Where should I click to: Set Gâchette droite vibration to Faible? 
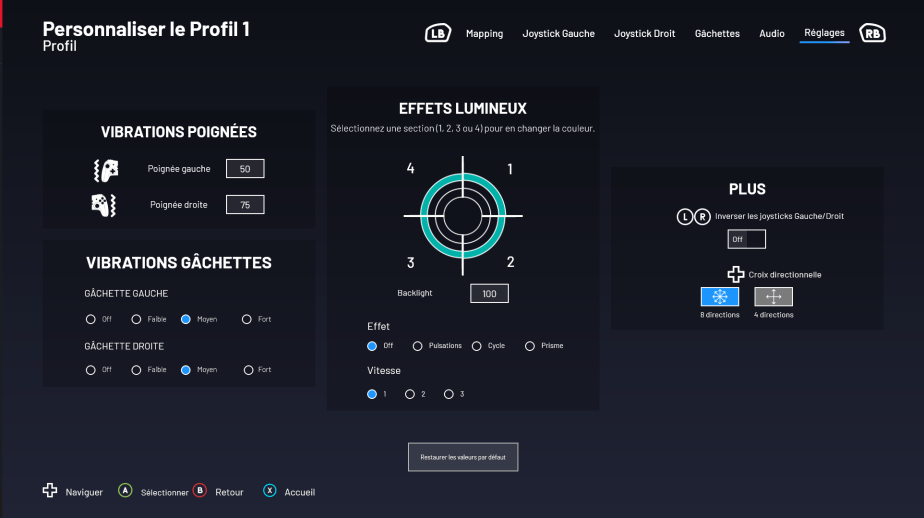click(x=137, y=370)
